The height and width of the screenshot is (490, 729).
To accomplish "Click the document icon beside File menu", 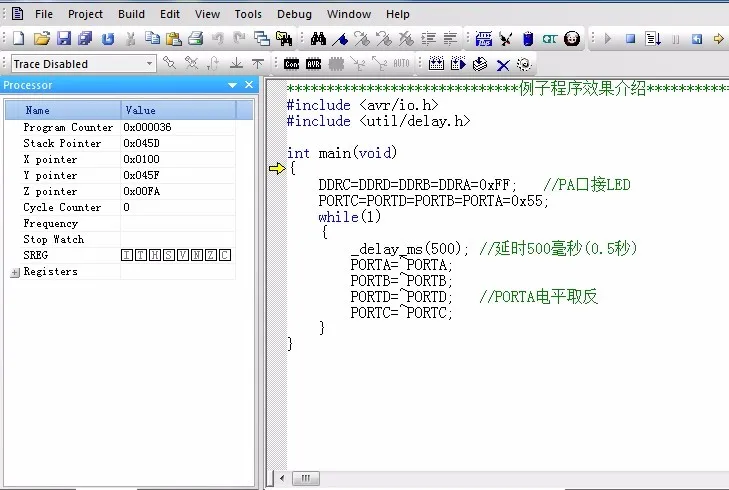I will [18, 14].
